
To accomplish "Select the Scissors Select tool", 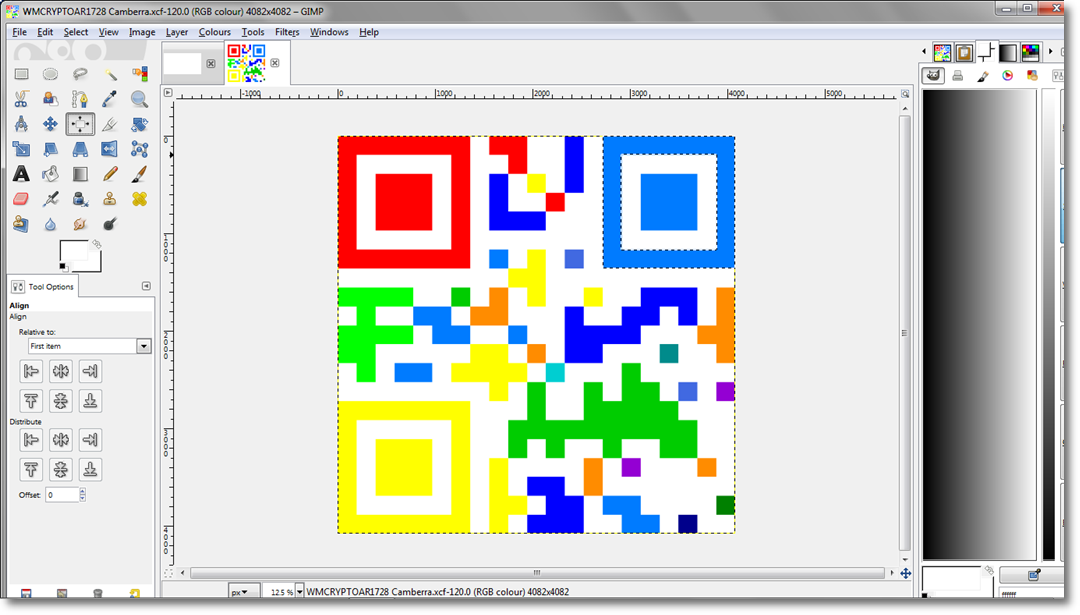I will click(x=21, y=99).
